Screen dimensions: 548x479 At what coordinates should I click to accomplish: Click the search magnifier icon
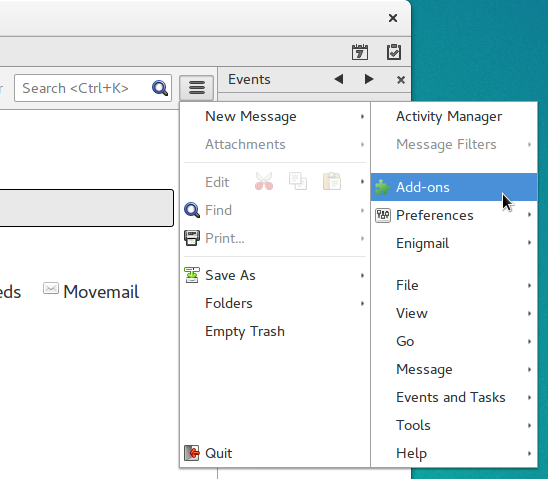coord(160,88)
